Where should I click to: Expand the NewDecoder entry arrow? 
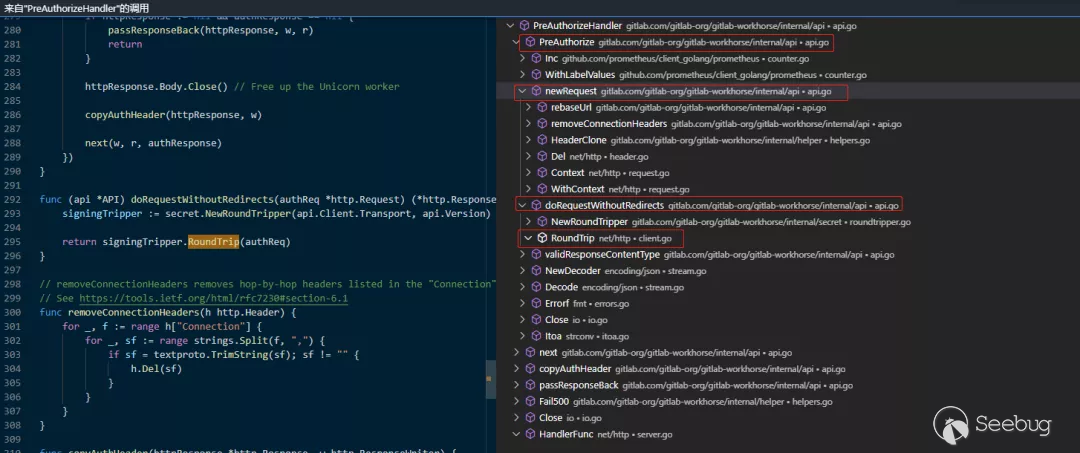click(522, 271)
